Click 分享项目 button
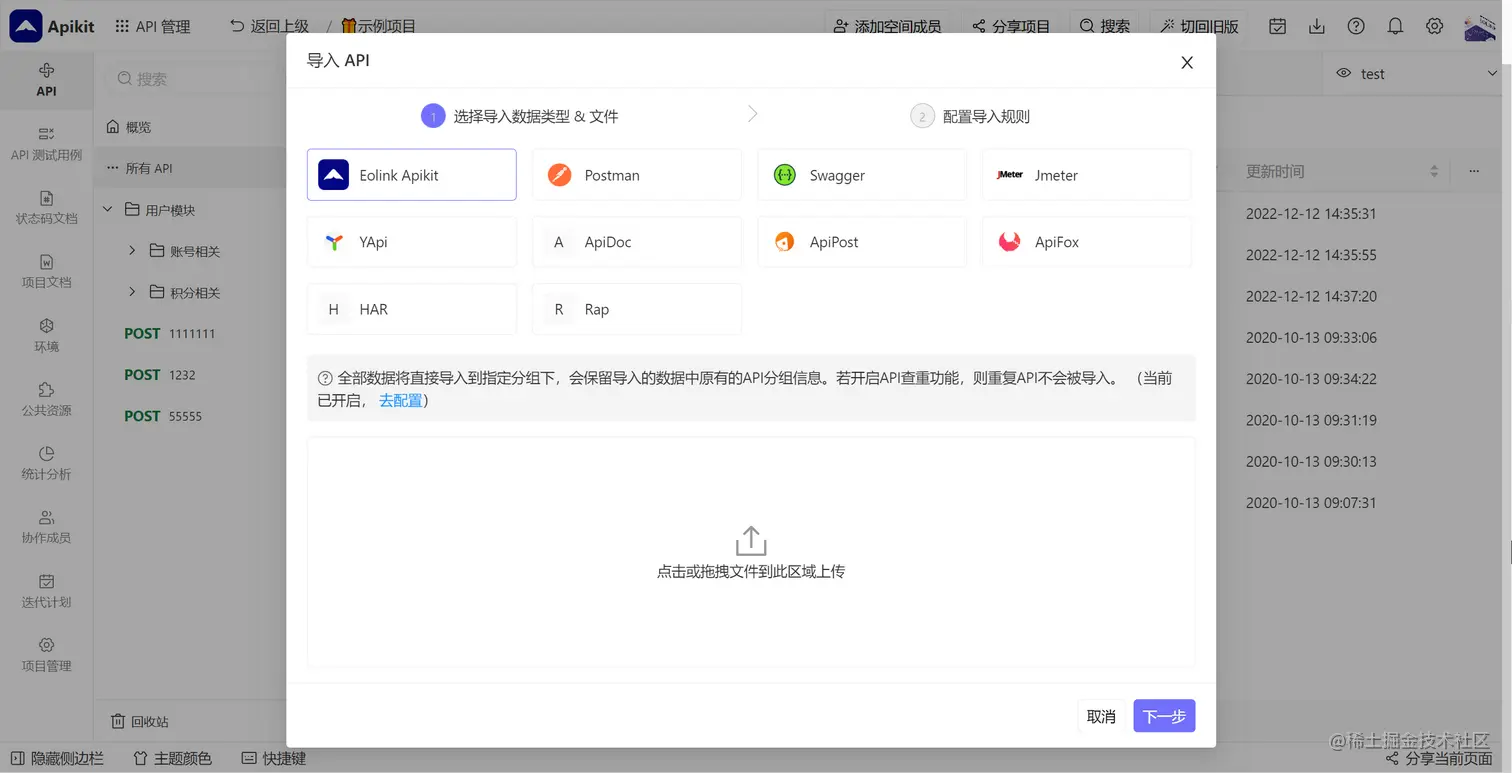This screenshot has height=773, width=1512. 1011,26
